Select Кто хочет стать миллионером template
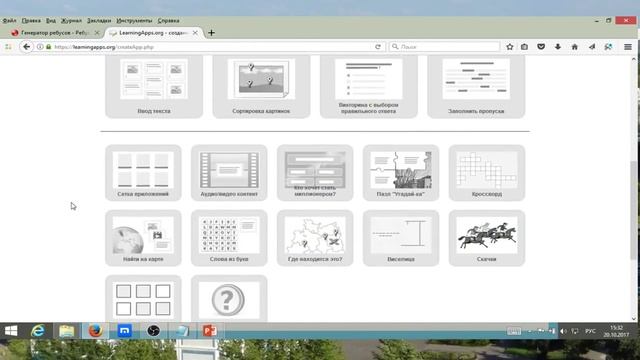This screenshot has height=360, width=640. point(315,173)
